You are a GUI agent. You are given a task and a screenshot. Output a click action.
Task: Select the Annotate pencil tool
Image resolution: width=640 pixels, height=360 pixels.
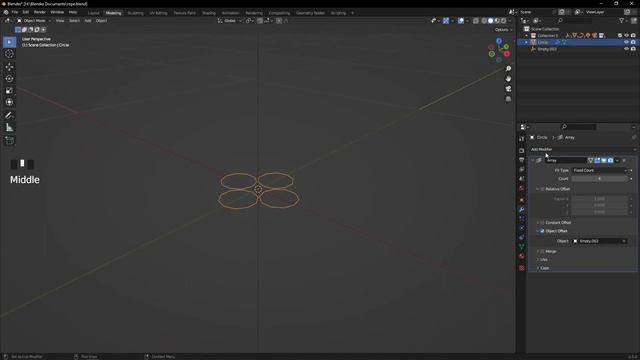click(x=9, y=116)
